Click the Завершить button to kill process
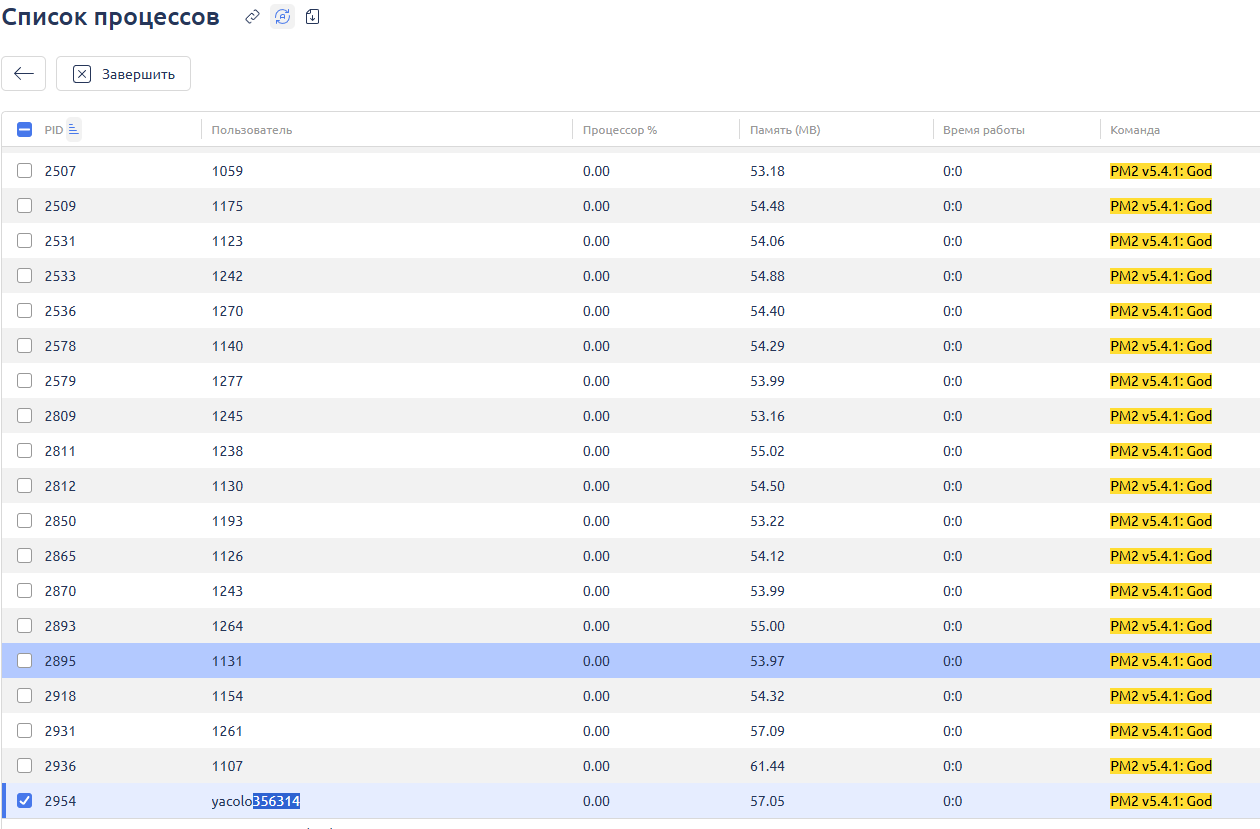Viewport: 1260px width, 829px height. 123,74
